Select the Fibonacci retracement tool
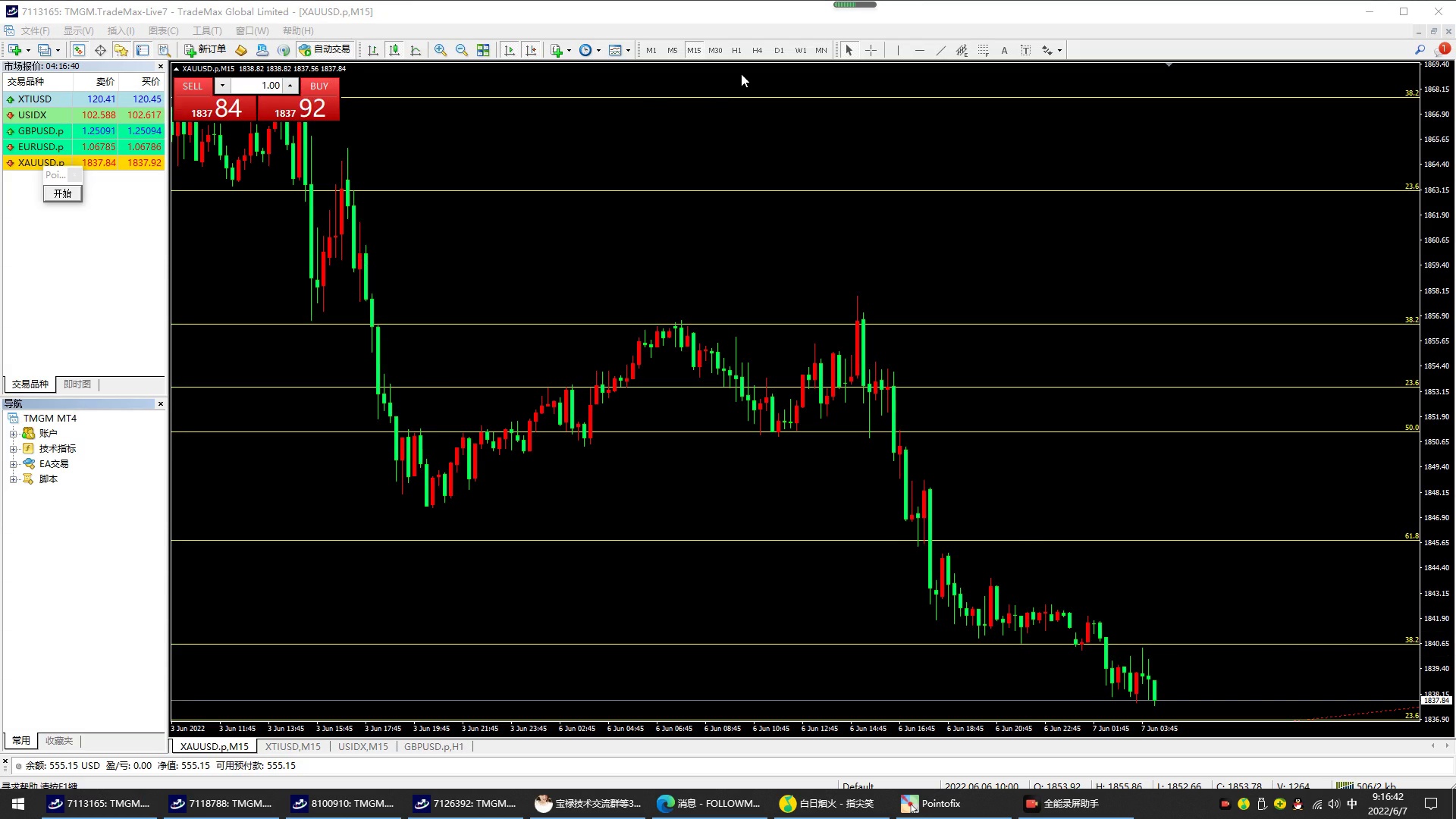1456x819 pixels. 983,50
